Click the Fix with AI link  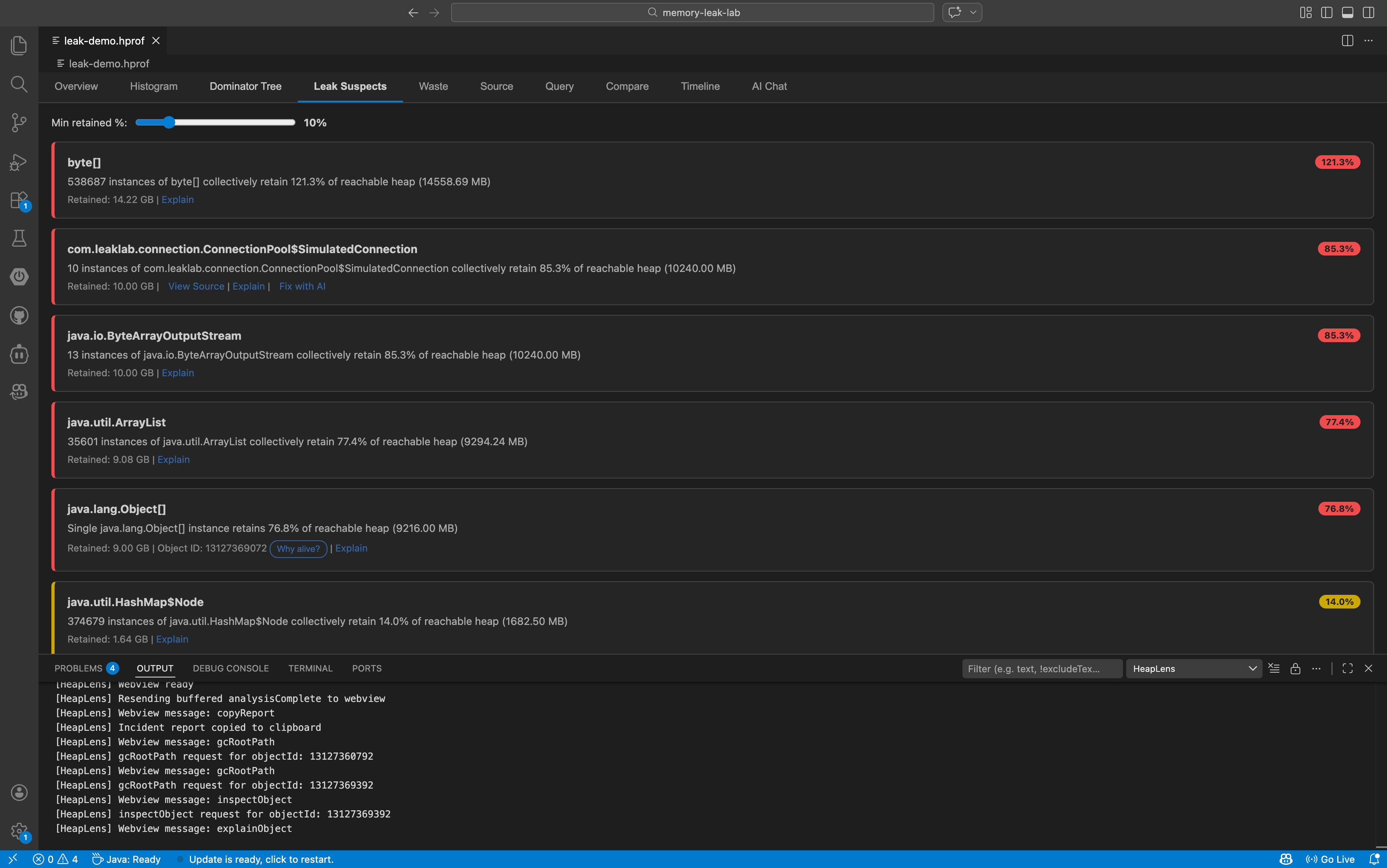pyautogui.click(x=302, y=286)
